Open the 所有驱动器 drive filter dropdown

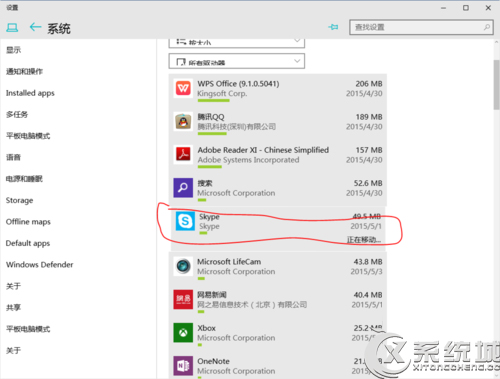click(237, 61)
